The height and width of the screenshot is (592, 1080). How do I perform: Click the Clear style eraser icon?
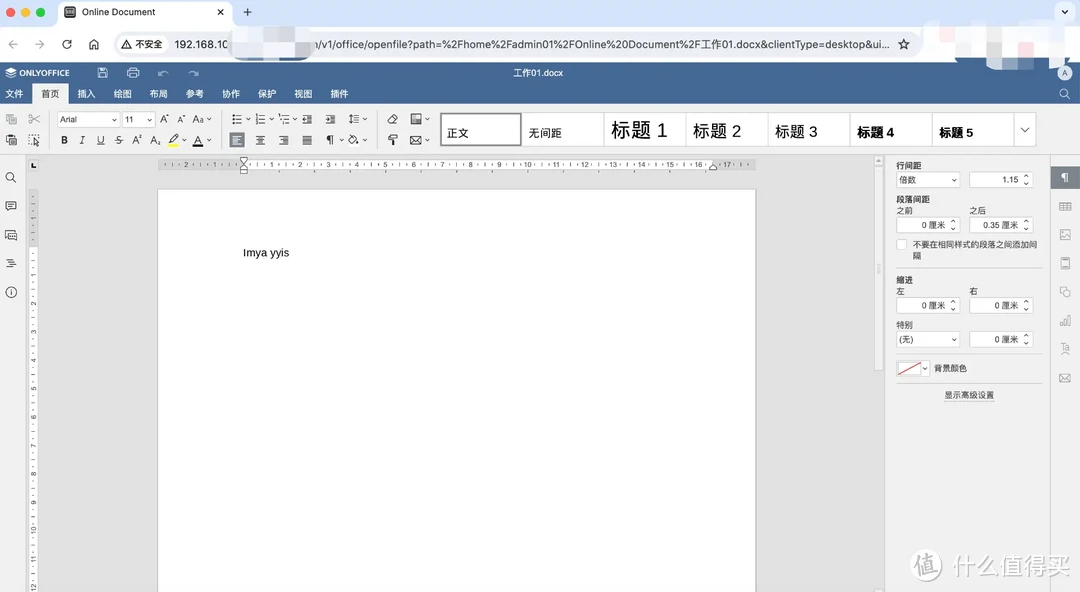pos(393,119)
